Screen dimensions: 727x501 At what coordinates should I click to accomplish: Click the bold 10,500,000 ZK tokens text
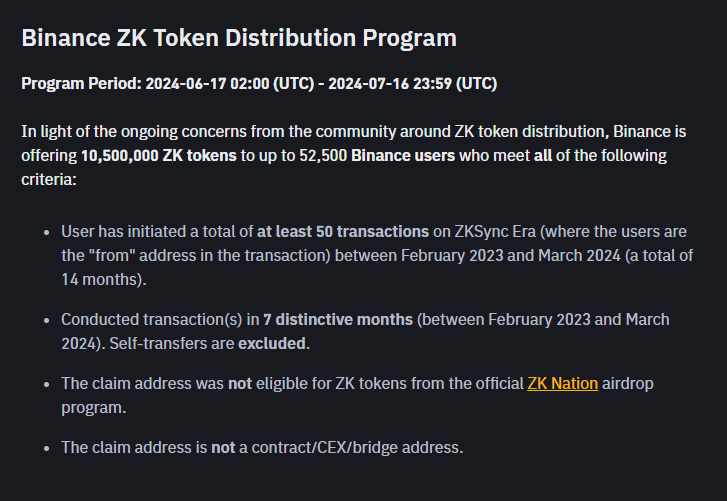click(x=159, y=156)
